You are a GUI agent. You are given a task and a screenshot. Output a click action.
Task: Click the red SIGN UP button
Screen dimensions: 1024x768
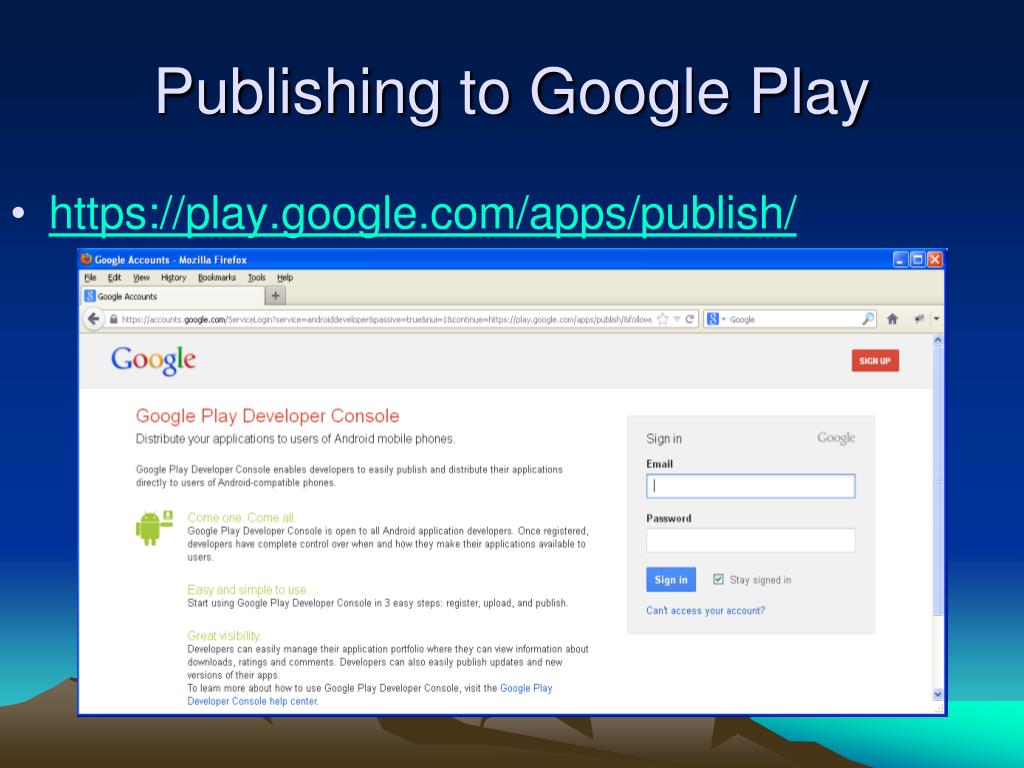[x=875, y=360]
